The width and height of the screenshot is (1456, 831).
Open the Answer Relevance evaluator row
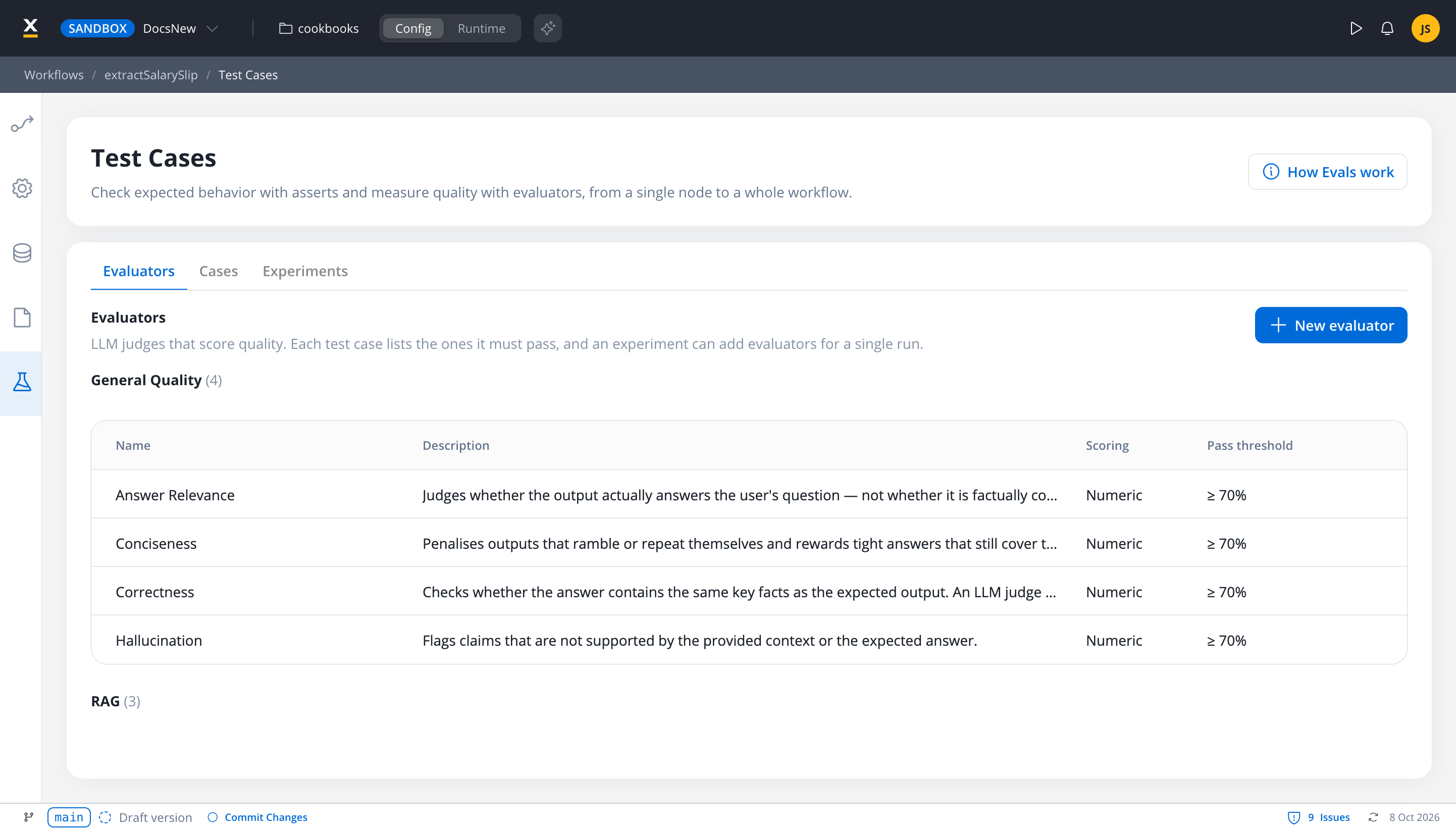pyautogui.click(x=749, y=495)
